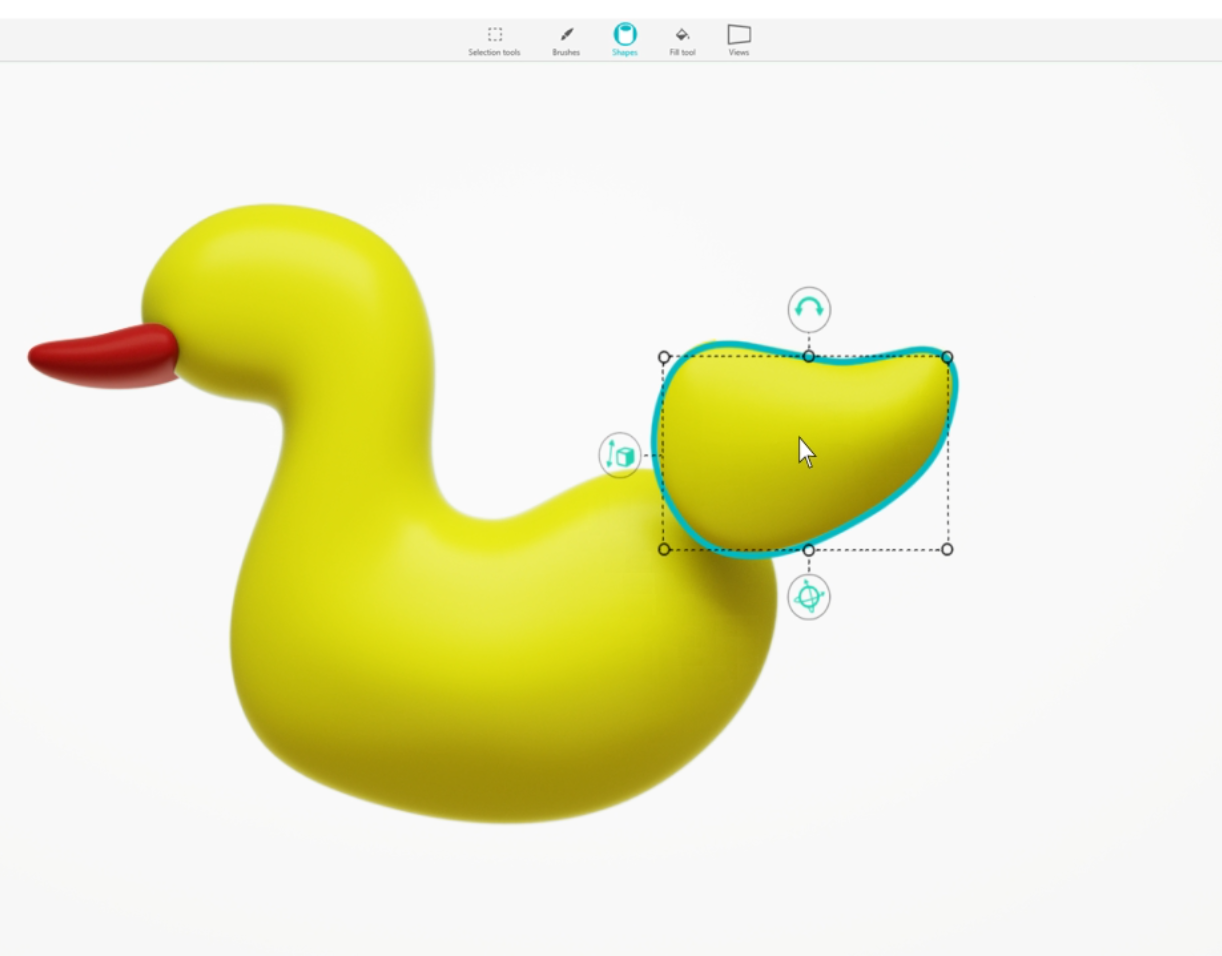
Task: Click empty canvas below the duck to deselect
Action: (x=600, y=890)
